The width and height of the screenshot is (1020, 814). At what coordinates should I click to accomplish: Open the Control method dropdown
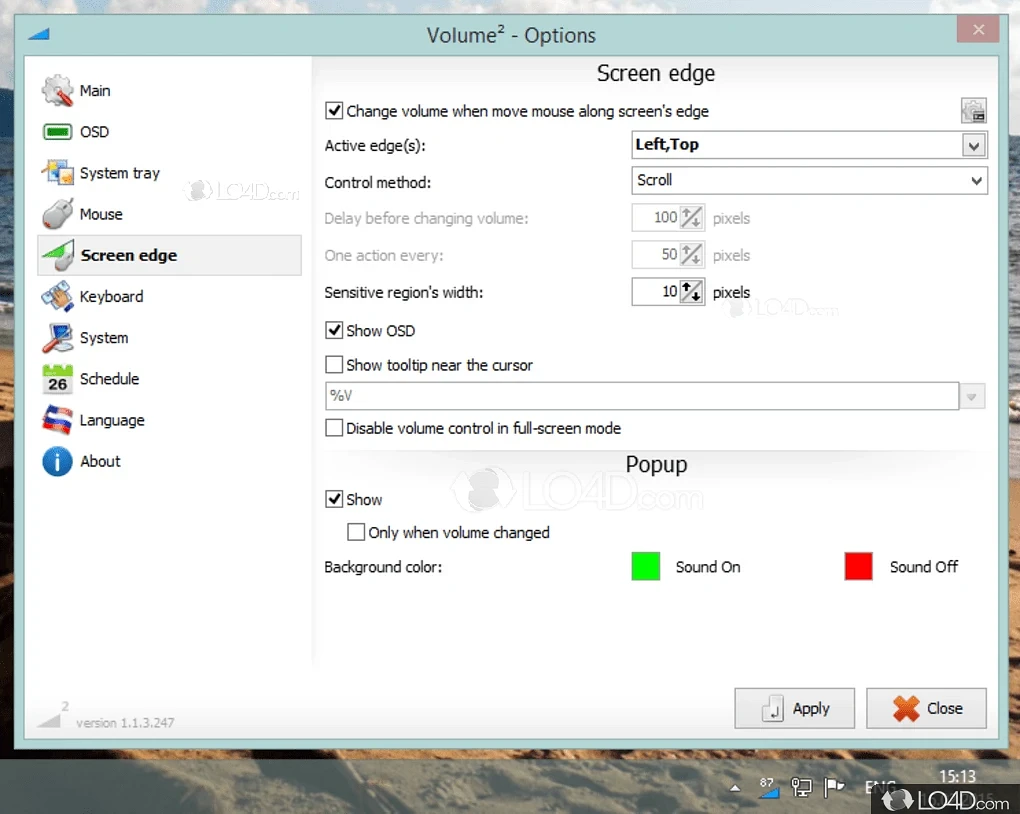(x=976, y=181)
